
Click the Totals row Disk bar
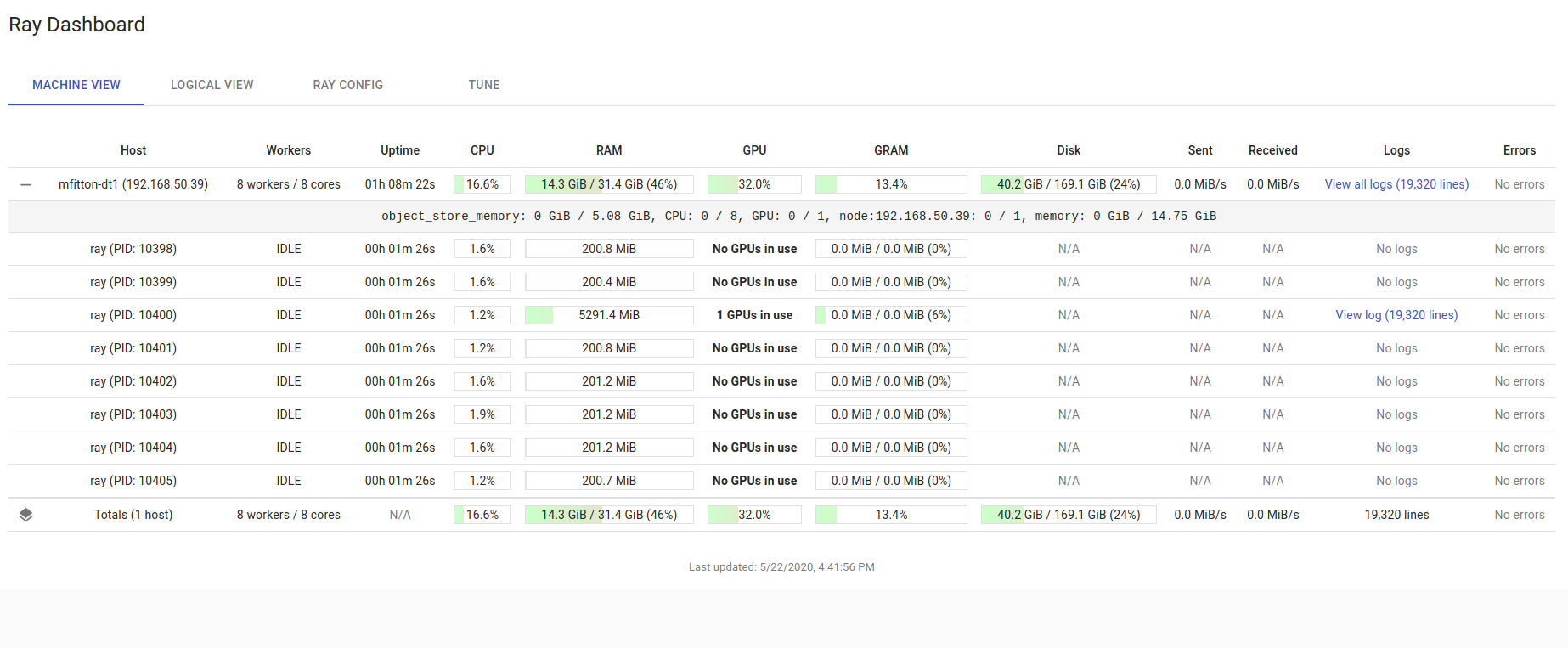click(x=1069, y=515)
